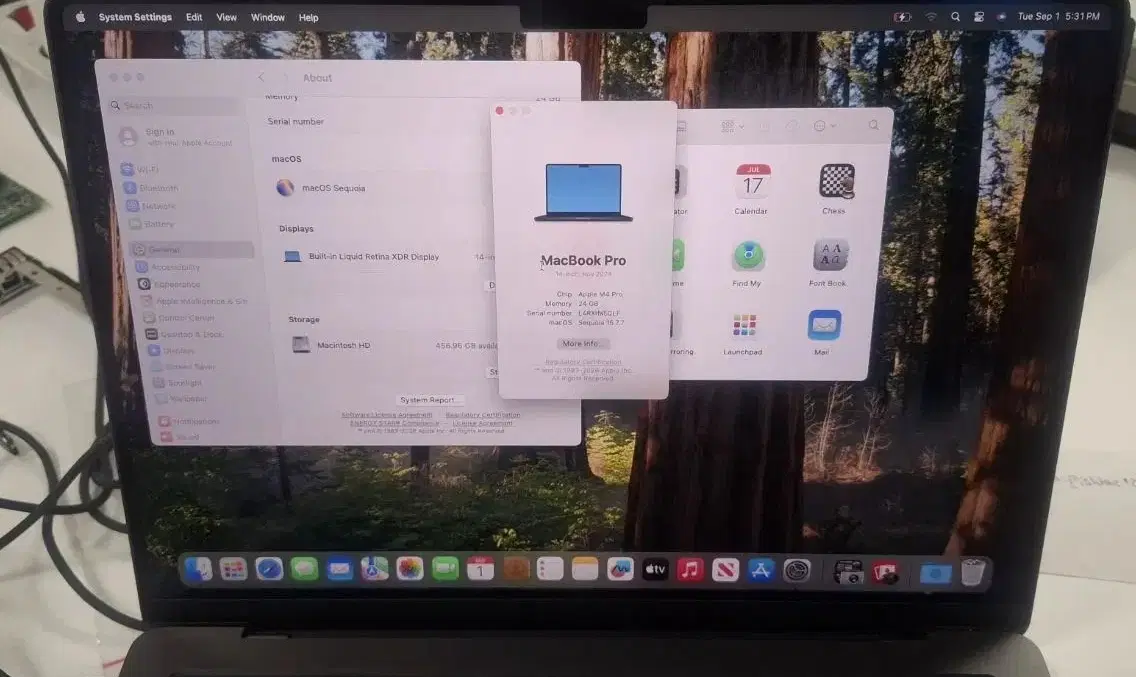Click More Info in About This Mac
Screen dimensions: 1136x677
tap(582, 344)
